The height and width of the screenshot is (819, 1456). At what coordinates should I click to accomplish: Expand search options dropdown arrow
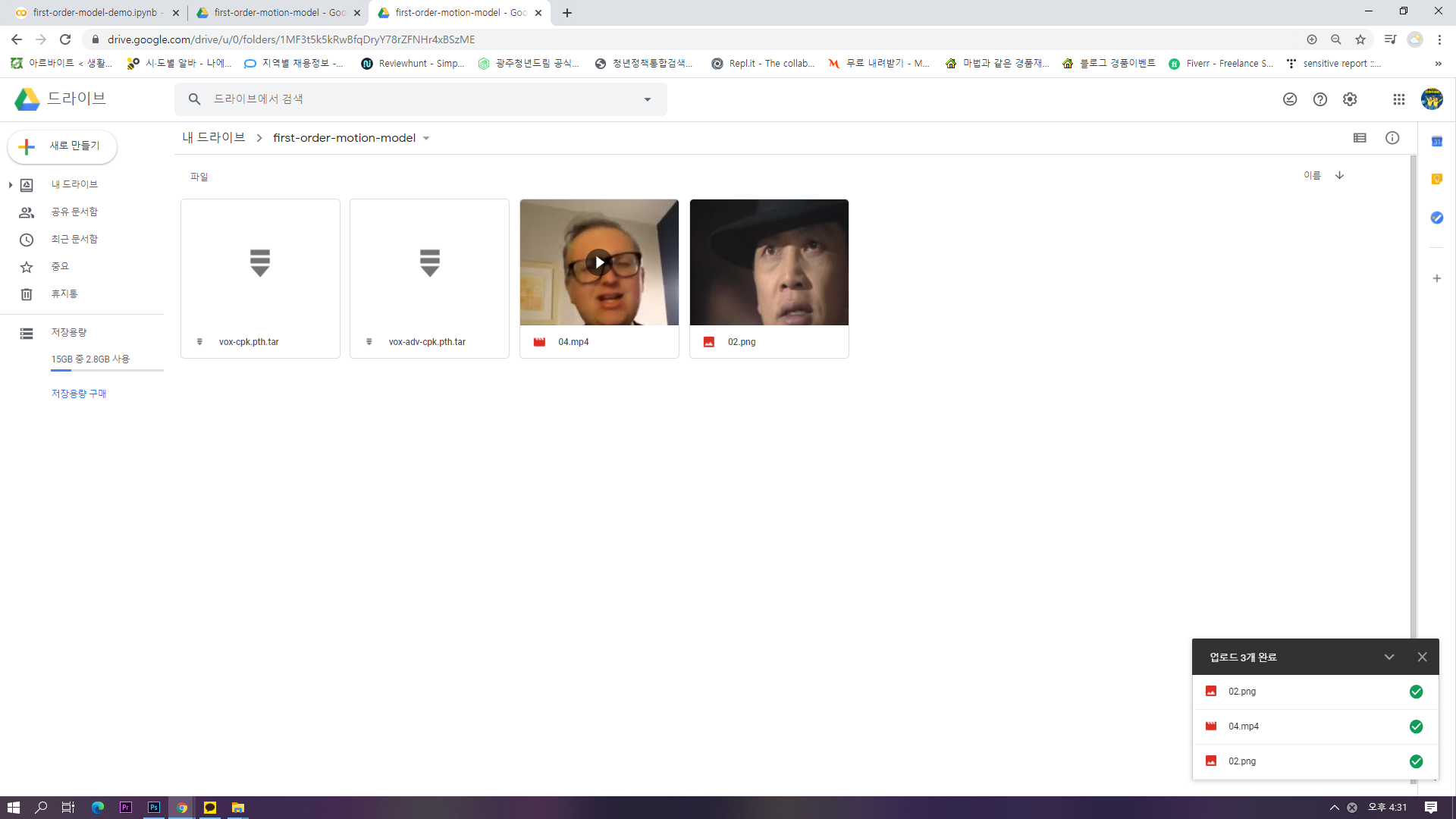648,99
